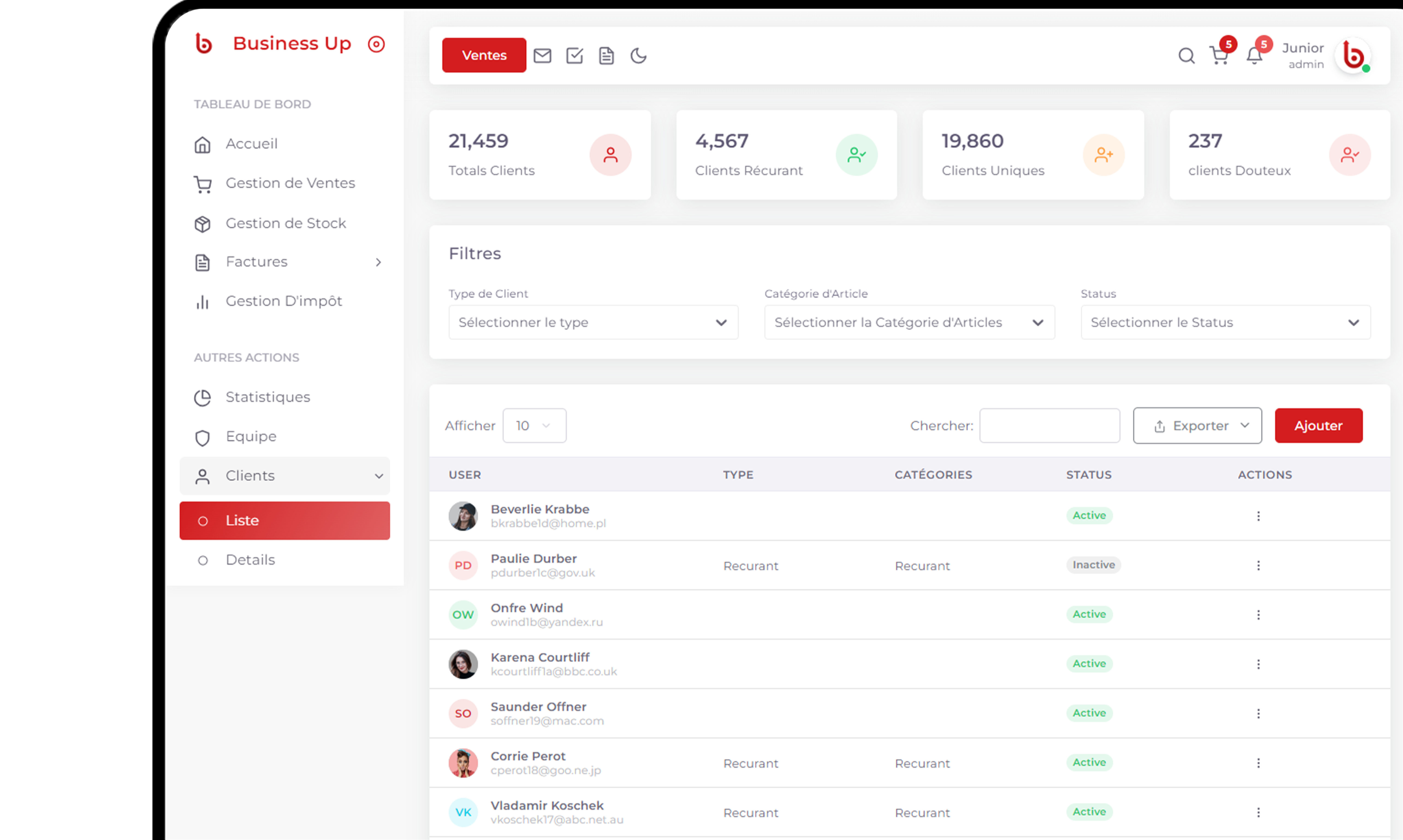This screenshot has height=840, width=1403.
Task: Open the mail envelope icon in top bar
Action: click(x=542, y=56)
